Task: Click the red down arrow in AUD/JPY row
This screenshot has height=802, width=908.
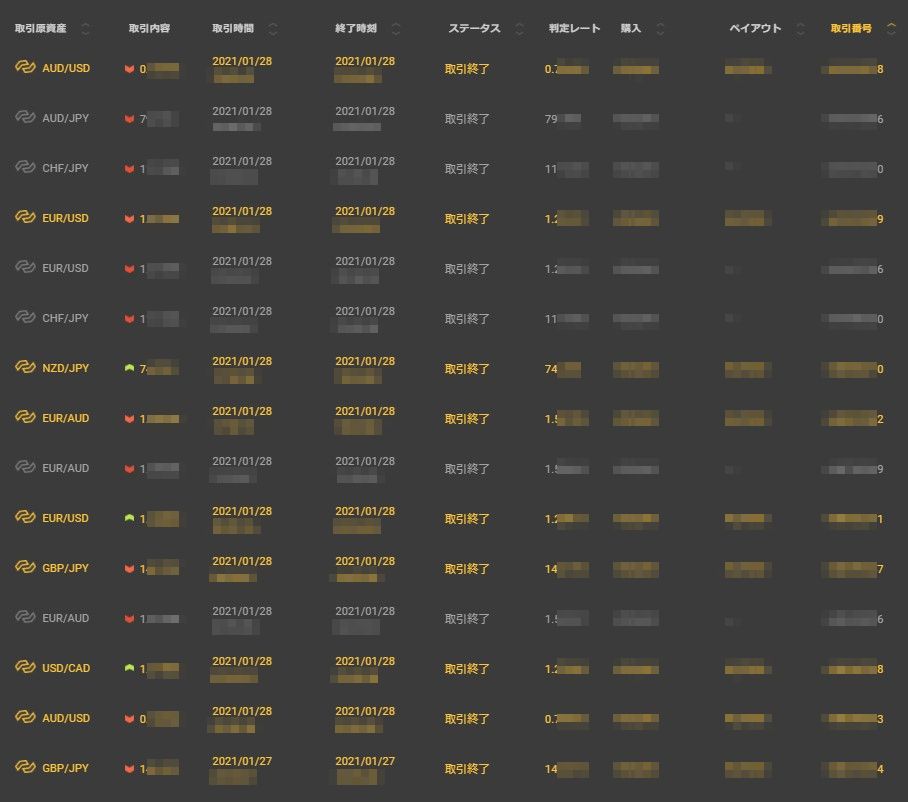Action: [129, 119]
